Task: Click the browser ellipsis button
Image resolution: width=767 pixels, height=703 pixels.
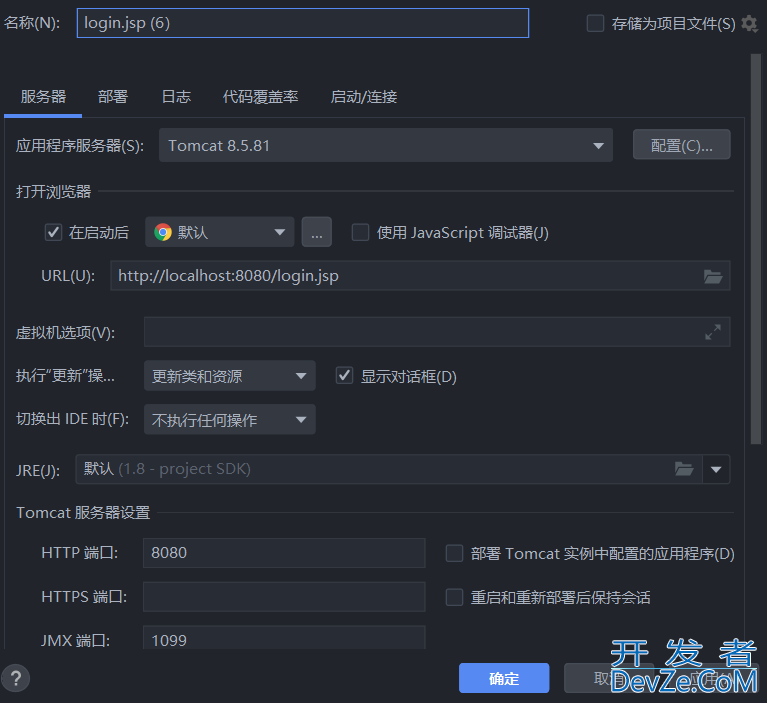Action: (316, 232)
